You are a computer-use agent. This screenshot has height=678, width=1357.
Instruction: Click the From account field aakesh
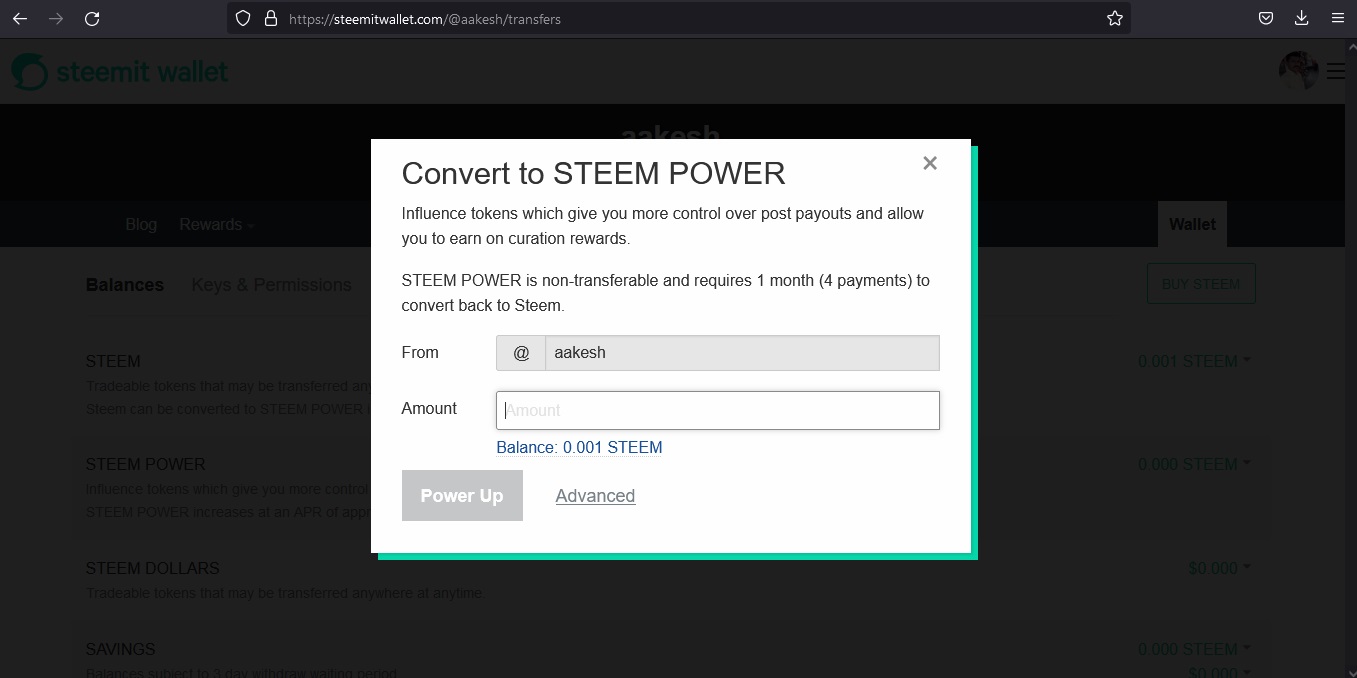742,353
